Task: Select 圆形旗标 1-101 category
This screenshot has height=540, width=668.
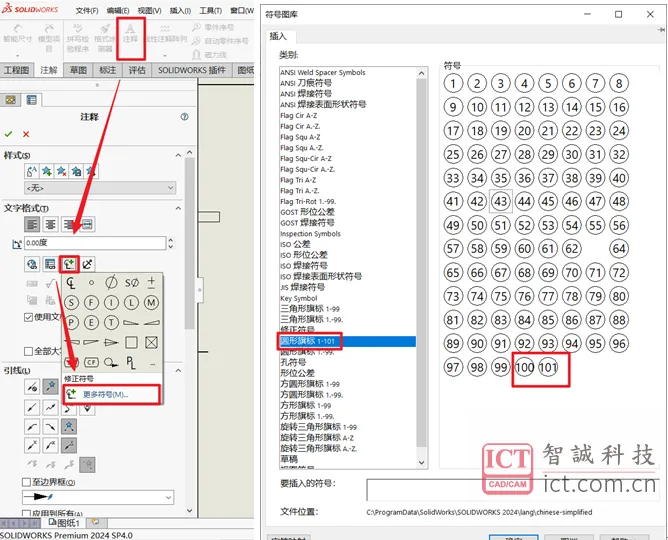Action: coord(348,341)
